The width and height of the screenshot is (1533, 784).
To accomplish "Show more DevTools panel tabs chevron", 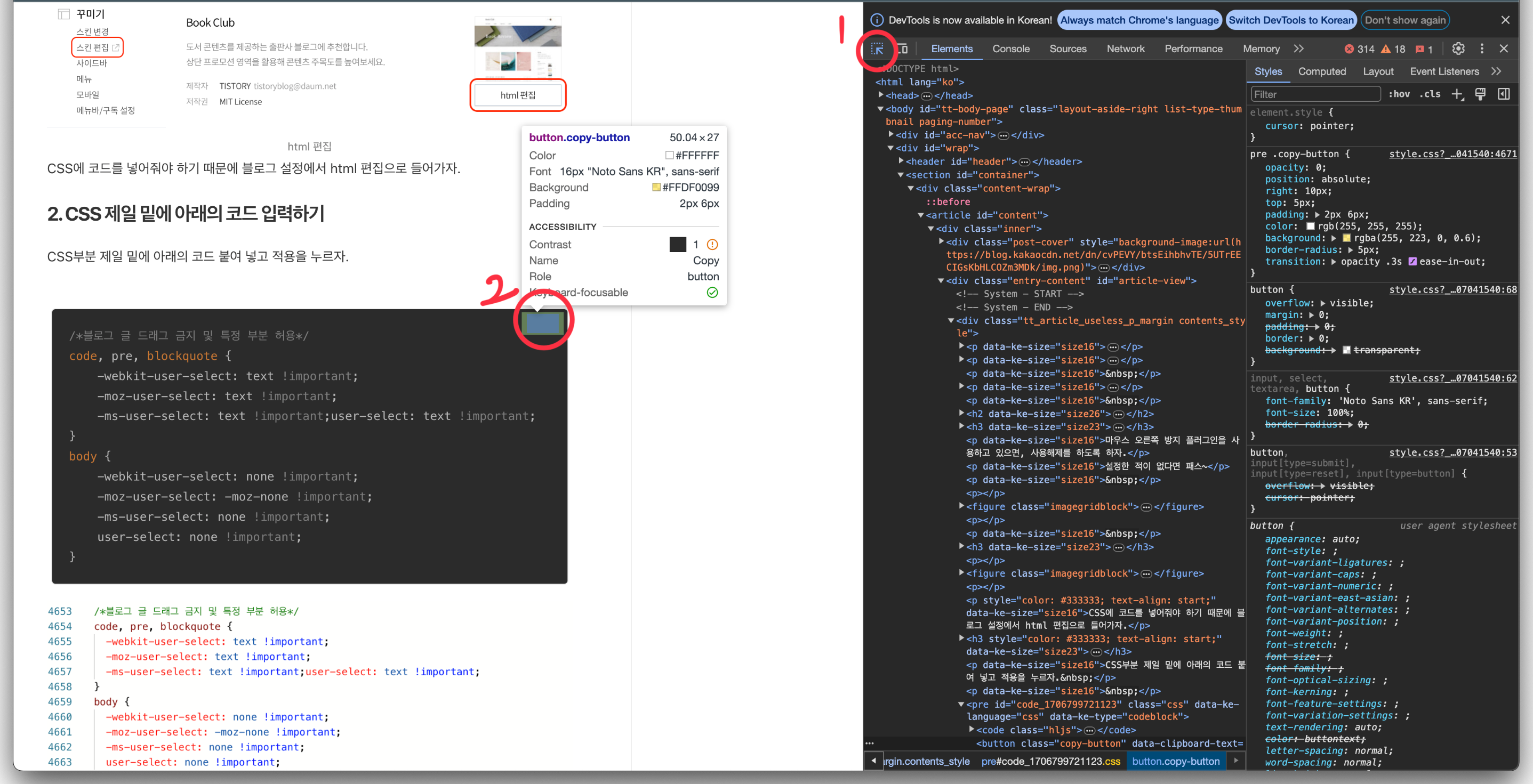I will [1298, 49].
